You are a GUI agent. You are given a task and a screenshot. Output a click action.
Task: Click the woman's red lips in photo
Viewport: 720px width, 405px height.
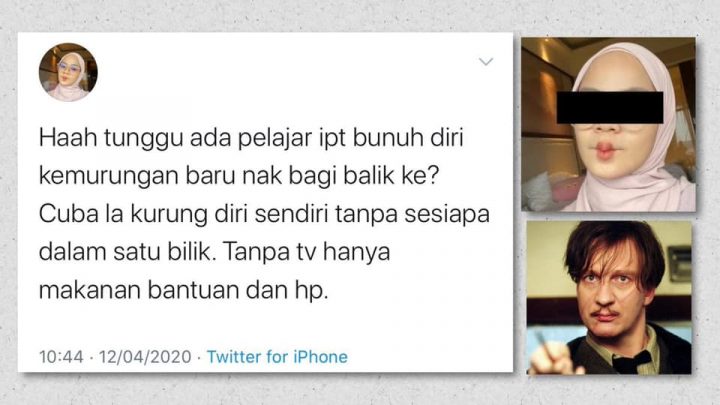pyautogui.click(x=605, y=150)
